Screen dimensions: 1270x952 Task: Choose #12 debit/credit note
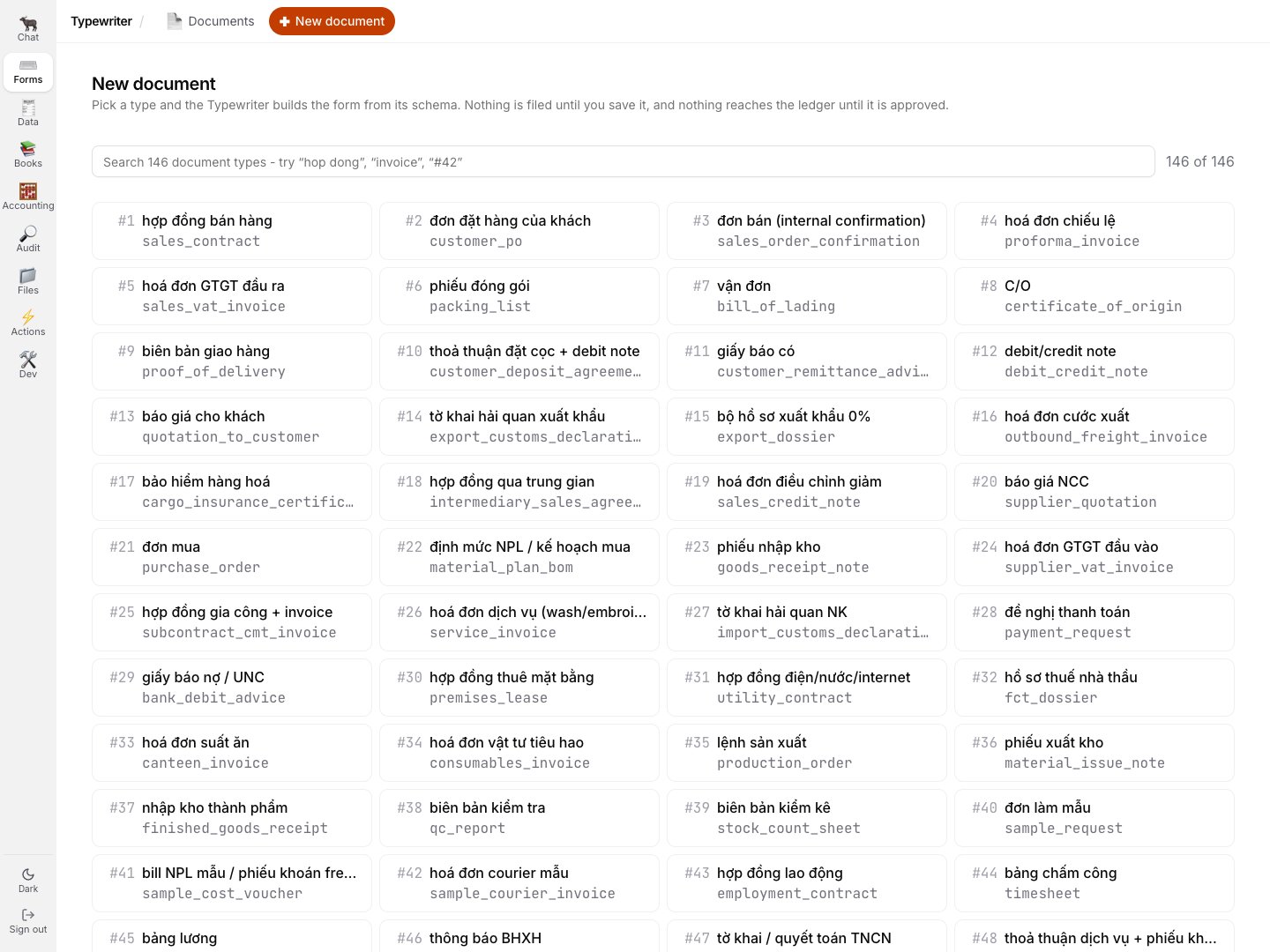coord(1094,361)
